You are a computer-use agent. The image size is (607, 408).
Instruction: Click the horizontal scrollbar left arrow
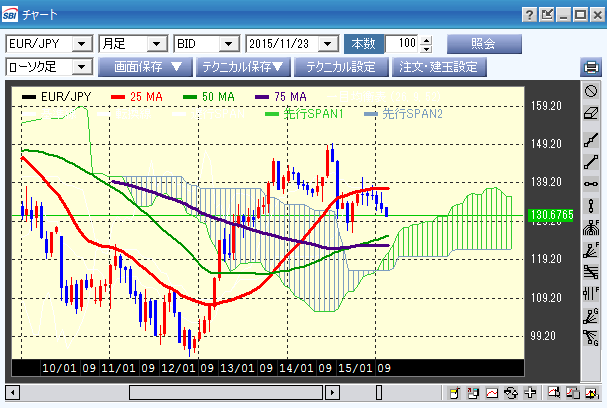13,393
